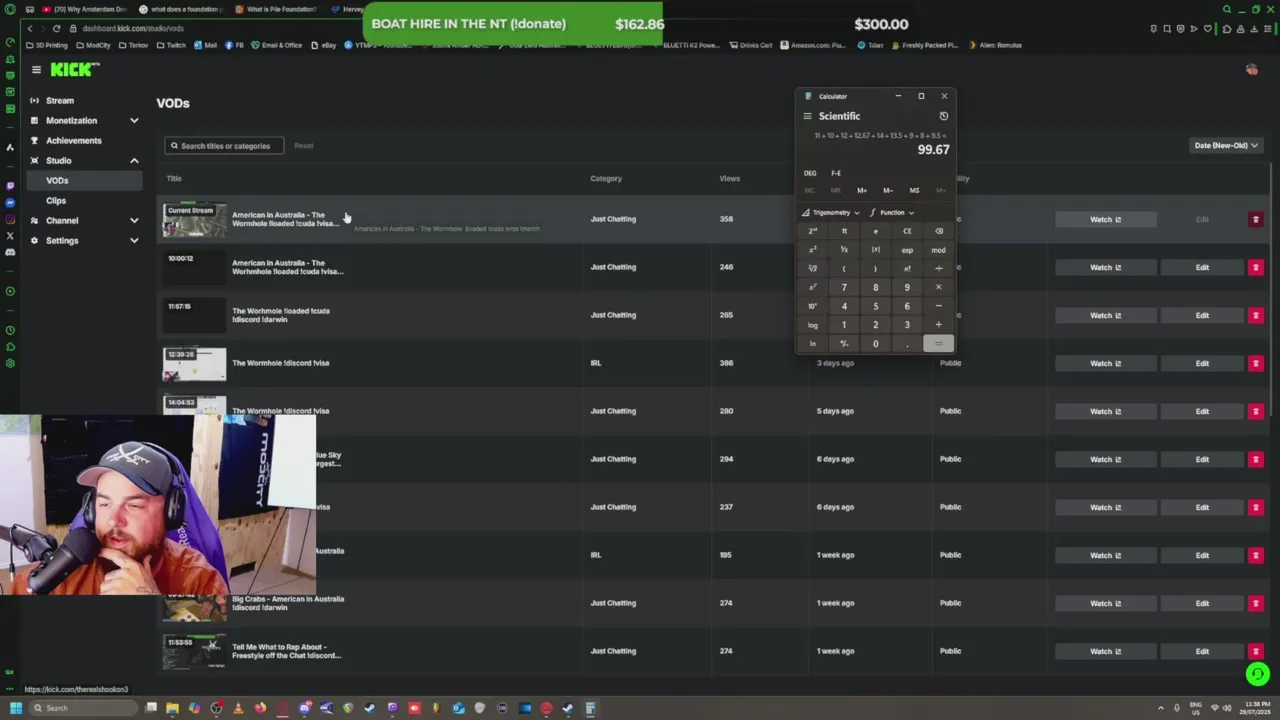
Task: Click the square root key
Action: (x=813, y=268)
